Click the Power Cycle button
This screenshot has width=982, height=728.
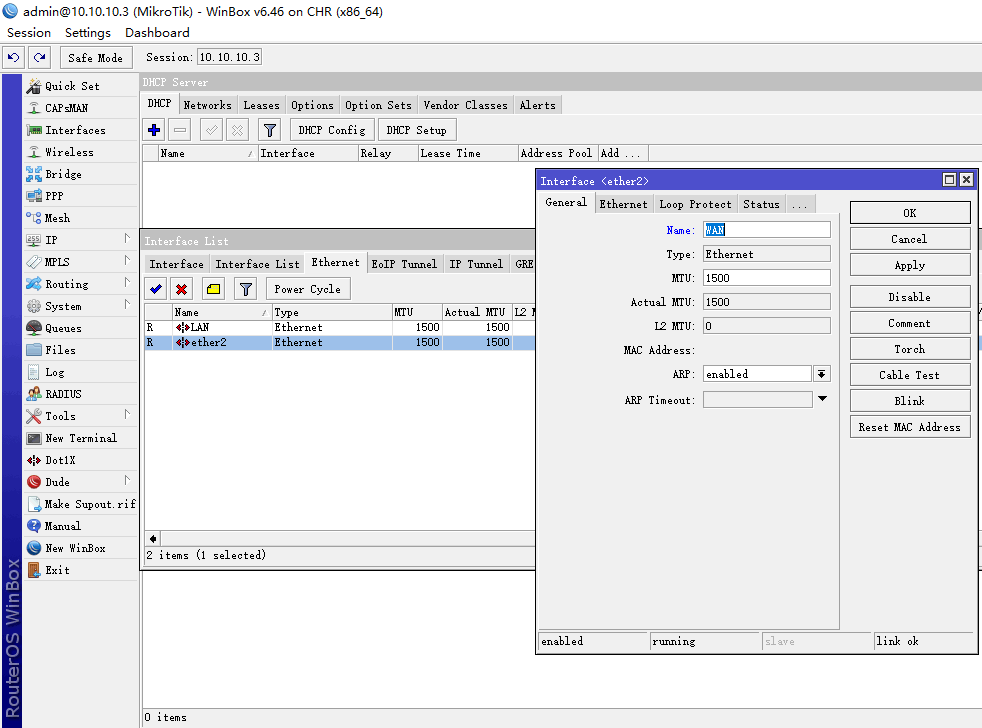tap(308, 289)
